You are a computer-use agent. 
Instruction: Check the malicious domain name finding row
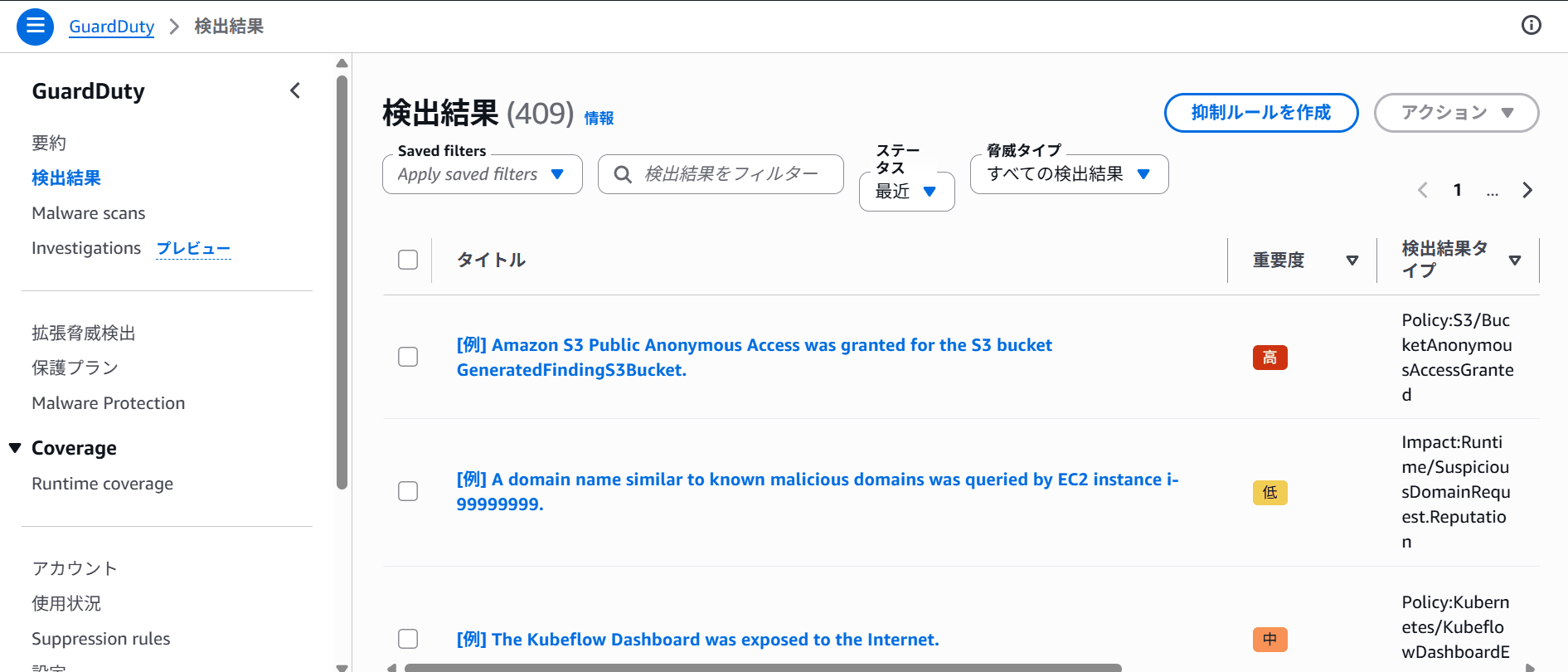pos(408,491)
